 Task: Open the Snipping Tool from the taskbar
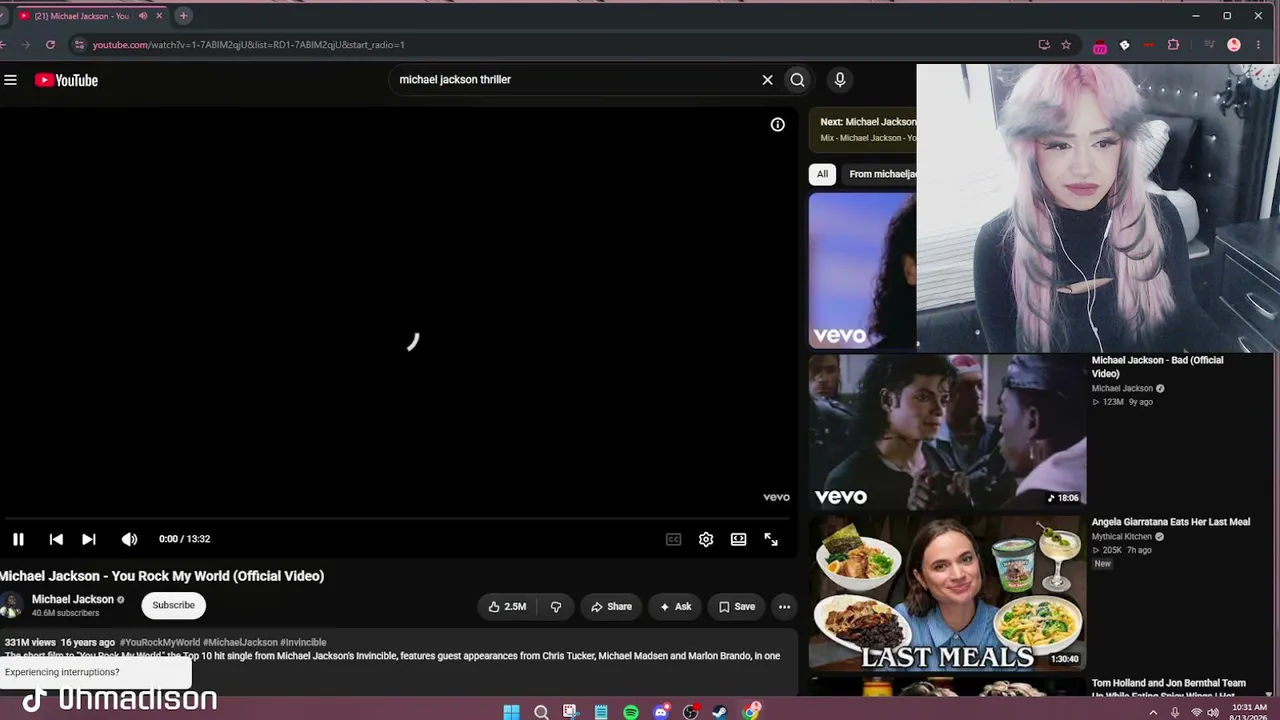point(571,712)
